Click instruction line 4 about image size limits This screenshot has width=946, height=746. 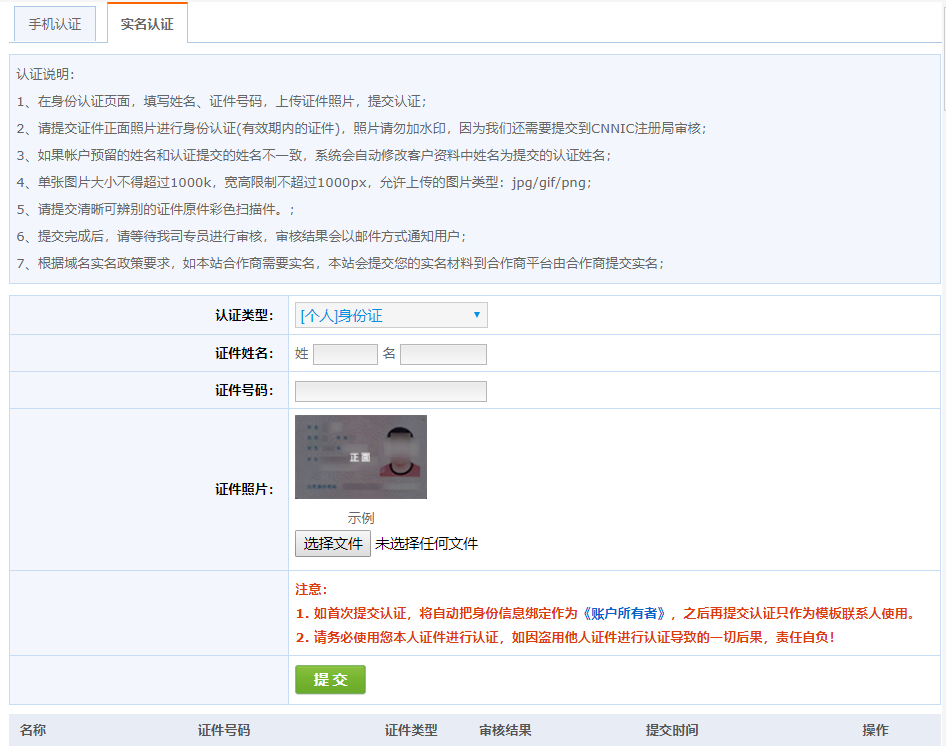pos(304,182)
